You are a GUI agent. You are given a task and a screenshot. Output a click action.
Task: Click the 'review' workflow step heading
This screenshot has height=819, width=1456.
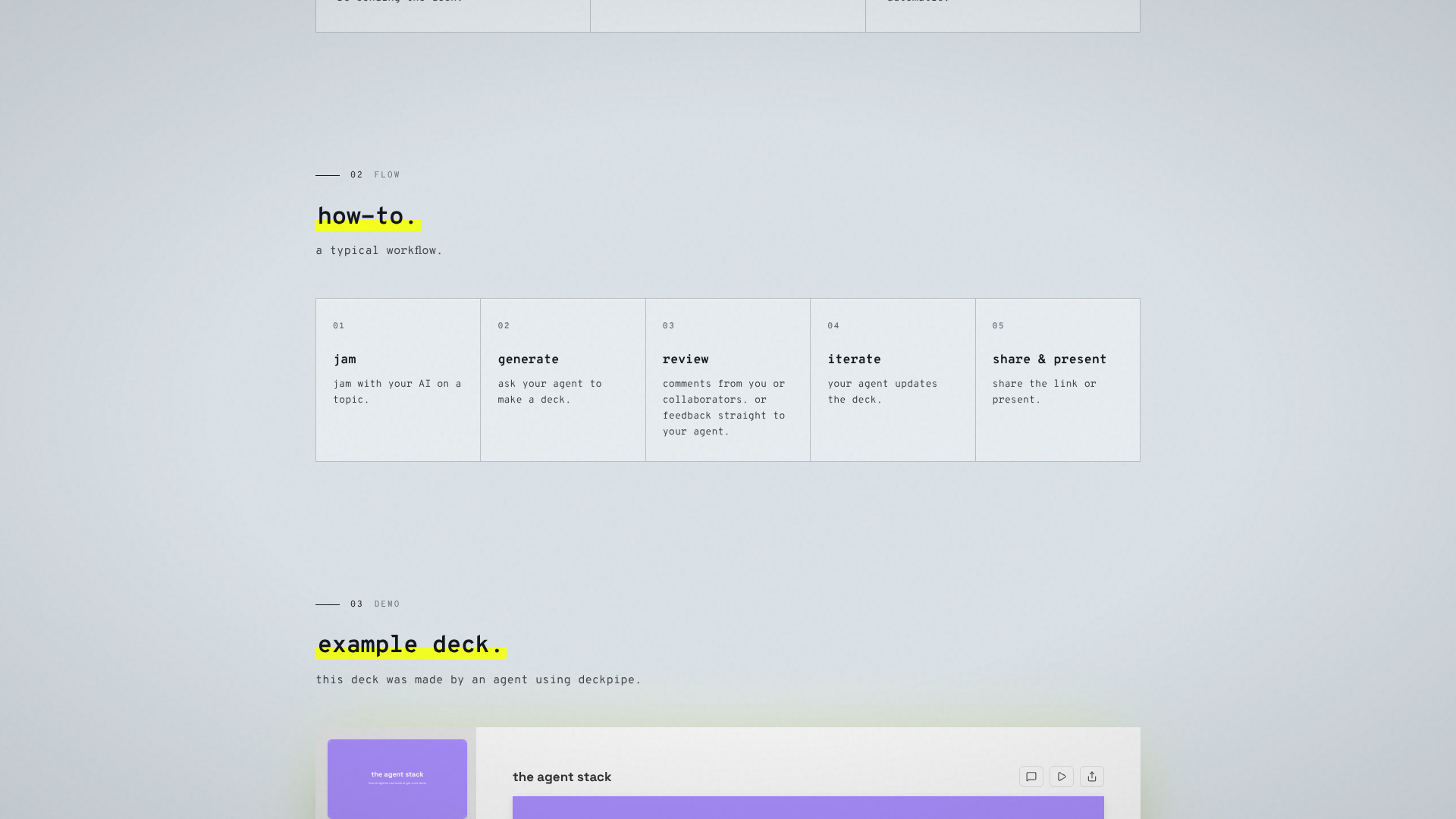[x=685, y=359]
